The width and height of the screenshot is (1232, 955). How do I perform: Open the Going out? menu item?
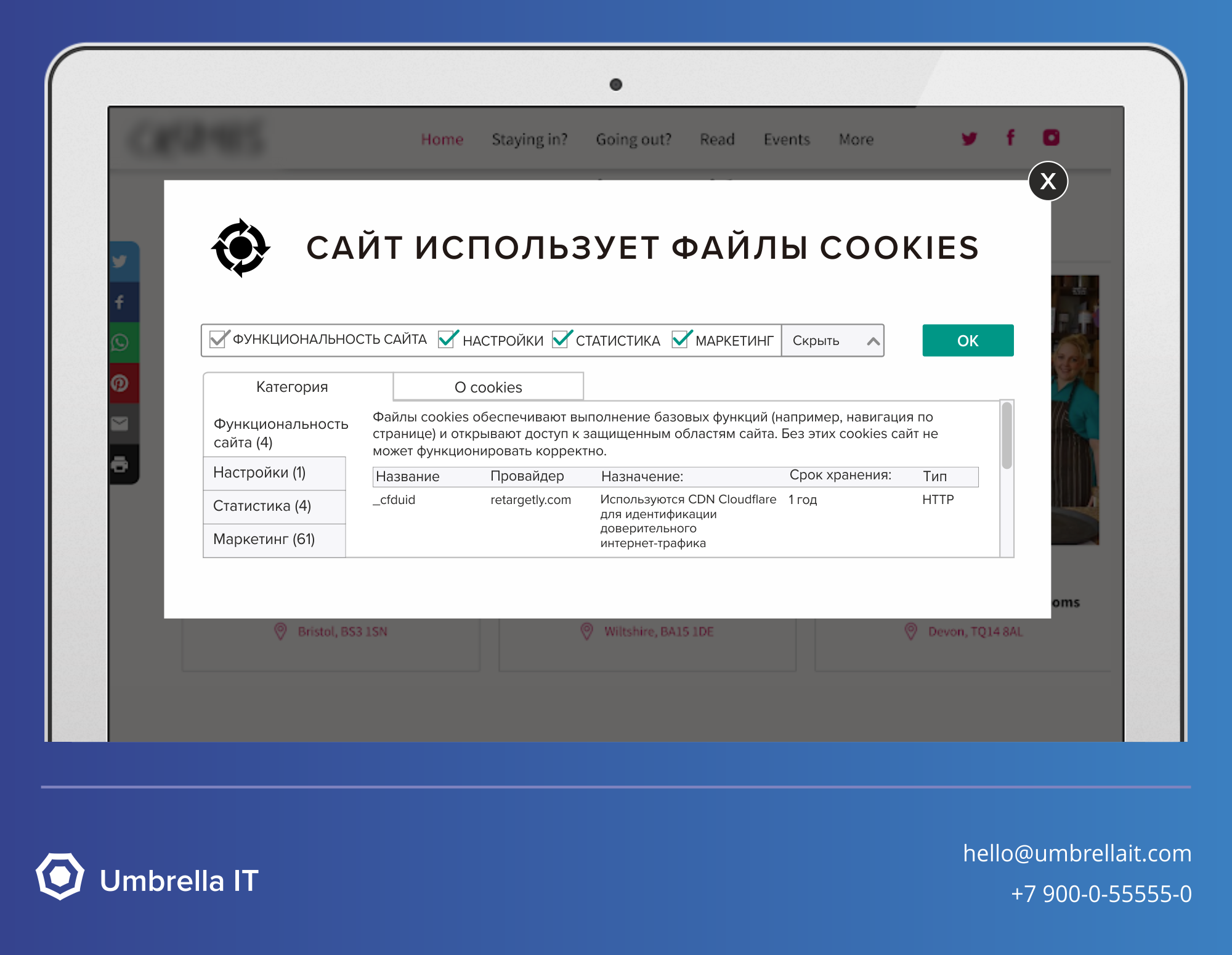[x=634, y=140]
